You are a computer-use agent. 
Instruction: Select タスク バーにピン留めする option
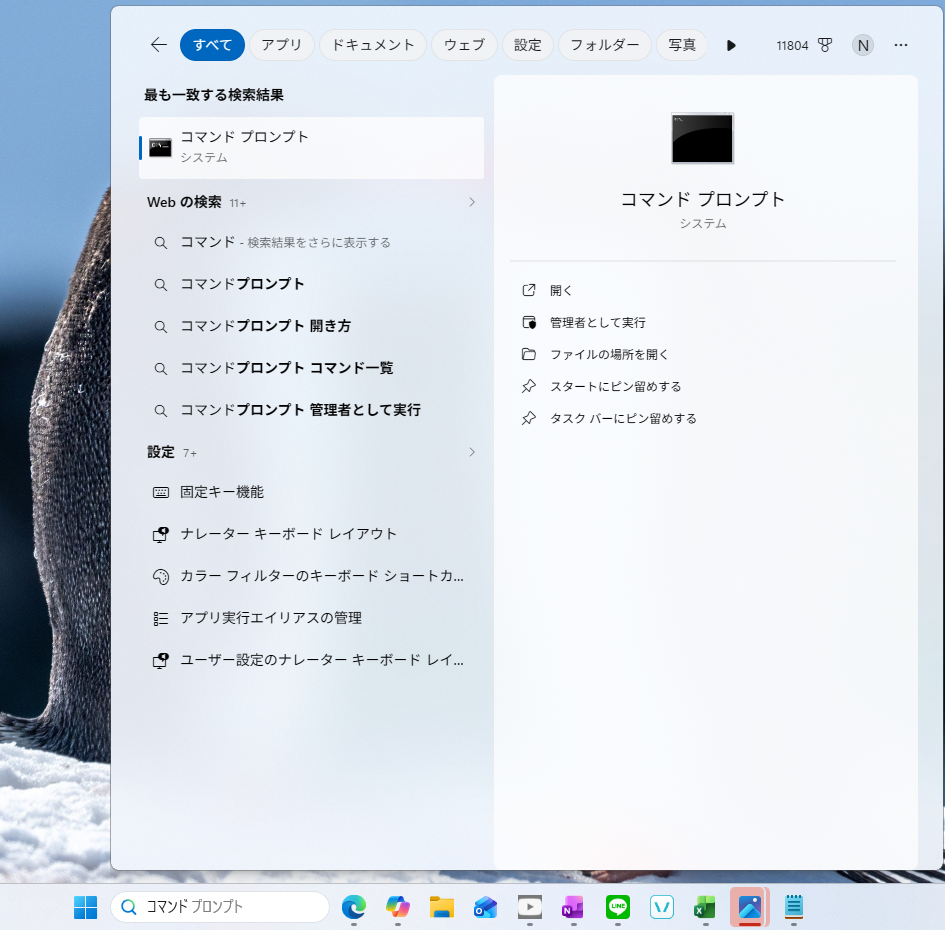tap(622, 419)
